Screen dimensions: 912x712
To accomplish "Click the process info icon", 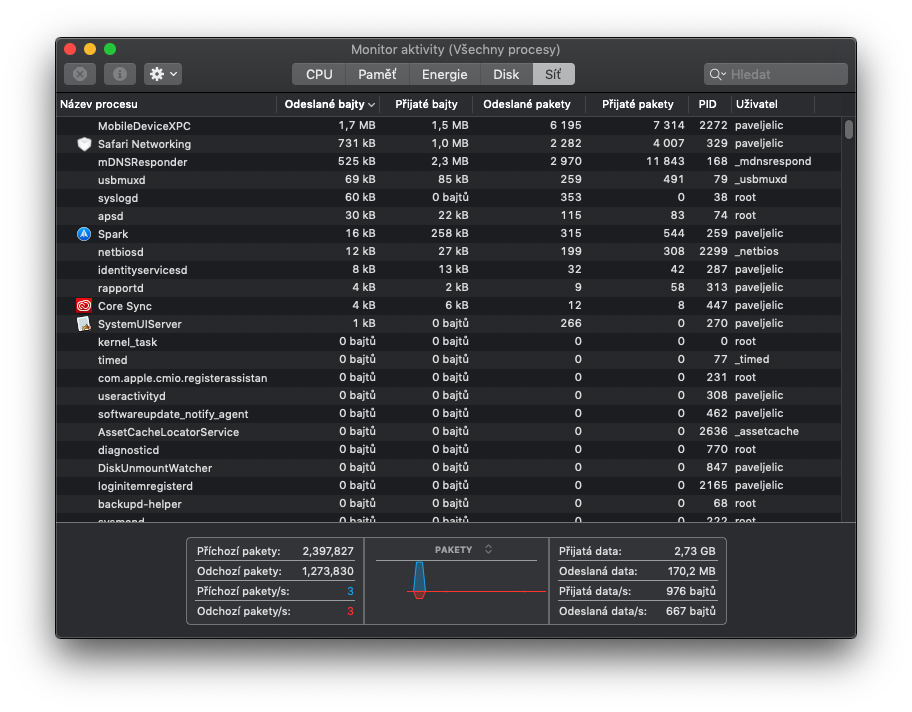I will (119, 74).
